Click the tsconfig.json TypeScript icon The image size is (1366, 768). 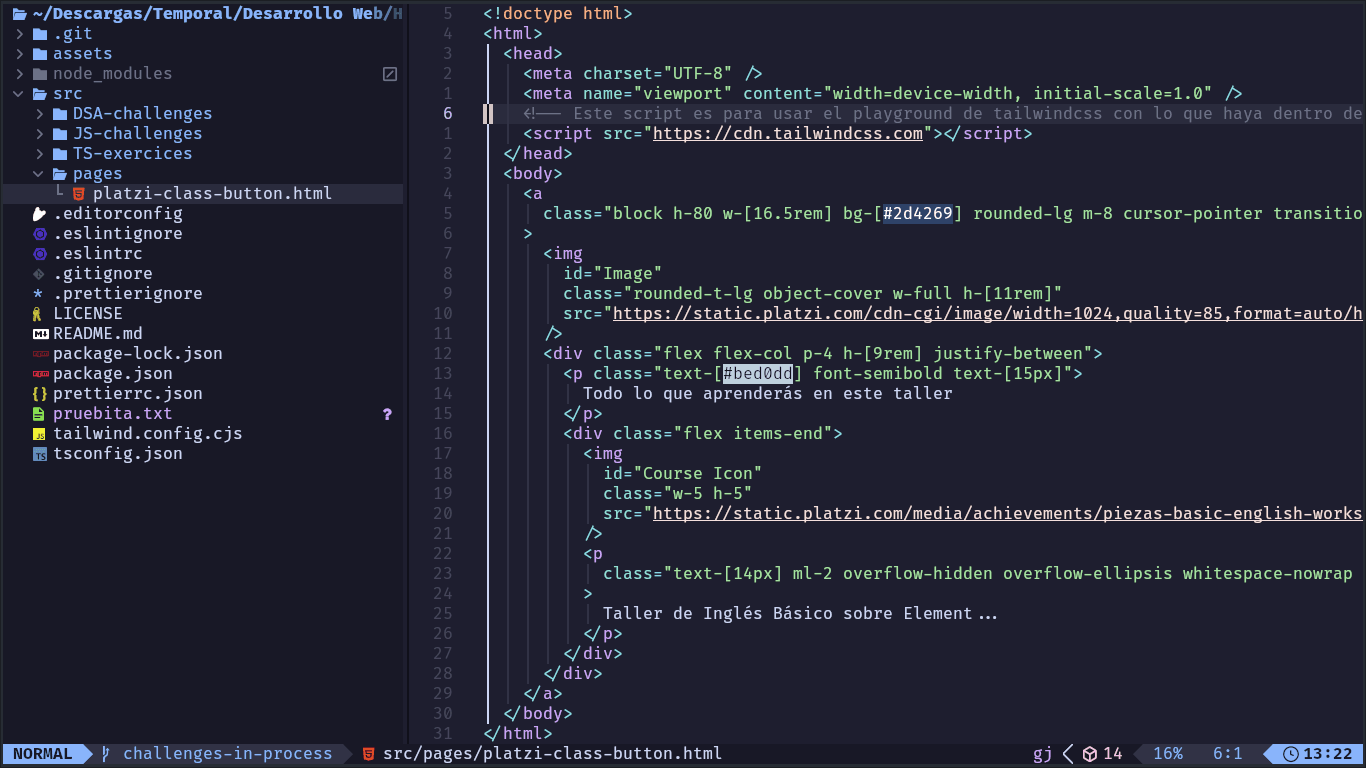point(40,454)
